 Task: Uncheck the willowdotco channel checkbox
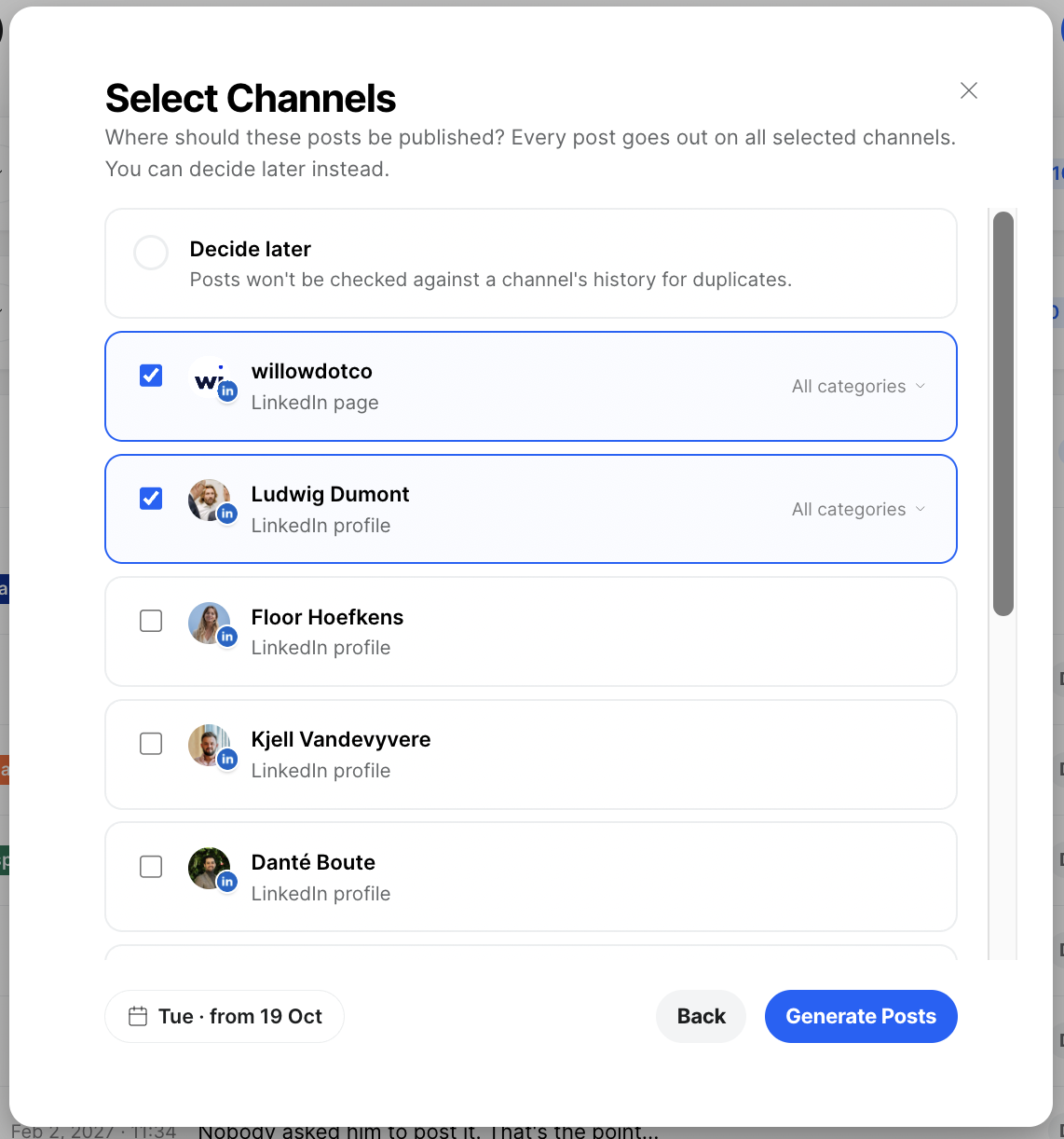pyautogui.click(x=151, y=376)
